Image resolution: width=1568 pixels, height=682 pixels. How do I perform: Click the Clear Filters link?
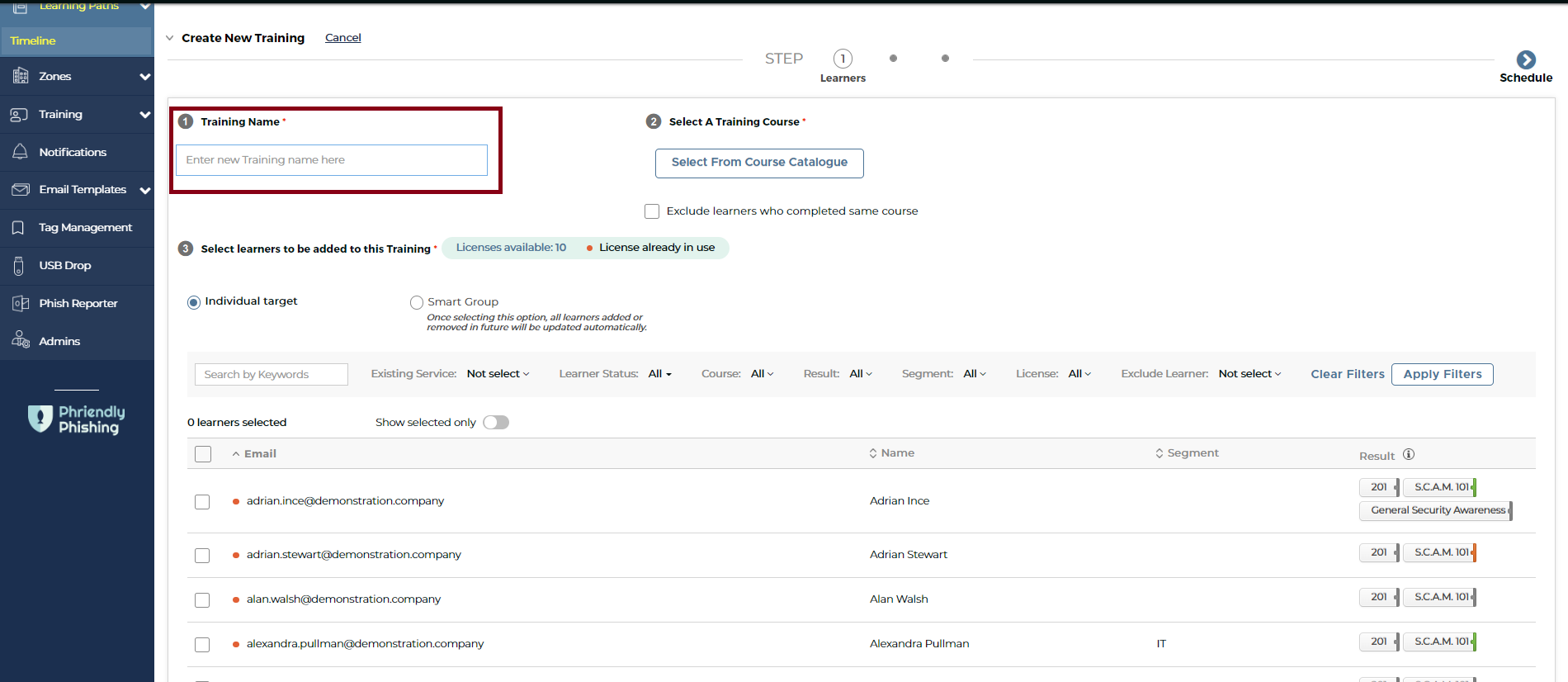pos(1348,374)
